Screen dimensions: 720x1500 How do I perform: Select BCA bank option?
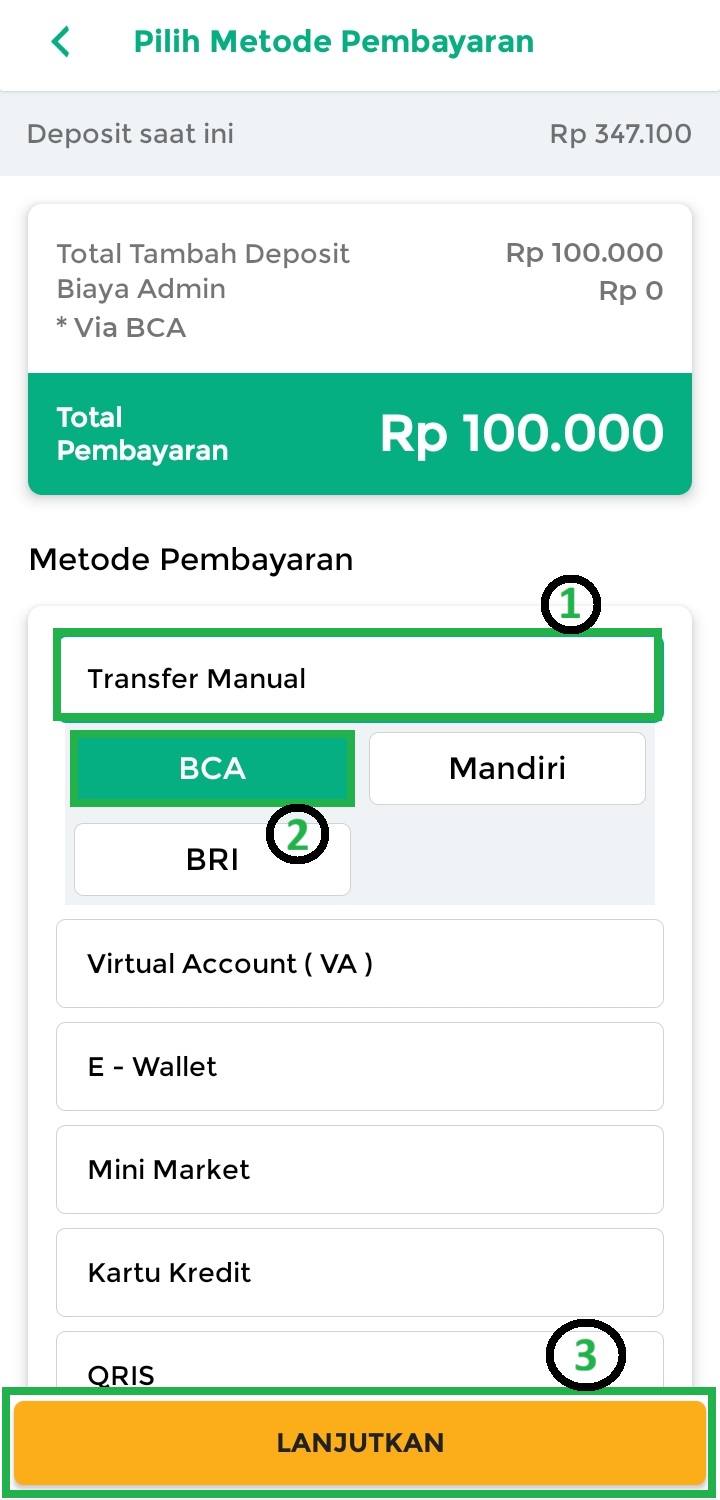(x=212, y=768)
